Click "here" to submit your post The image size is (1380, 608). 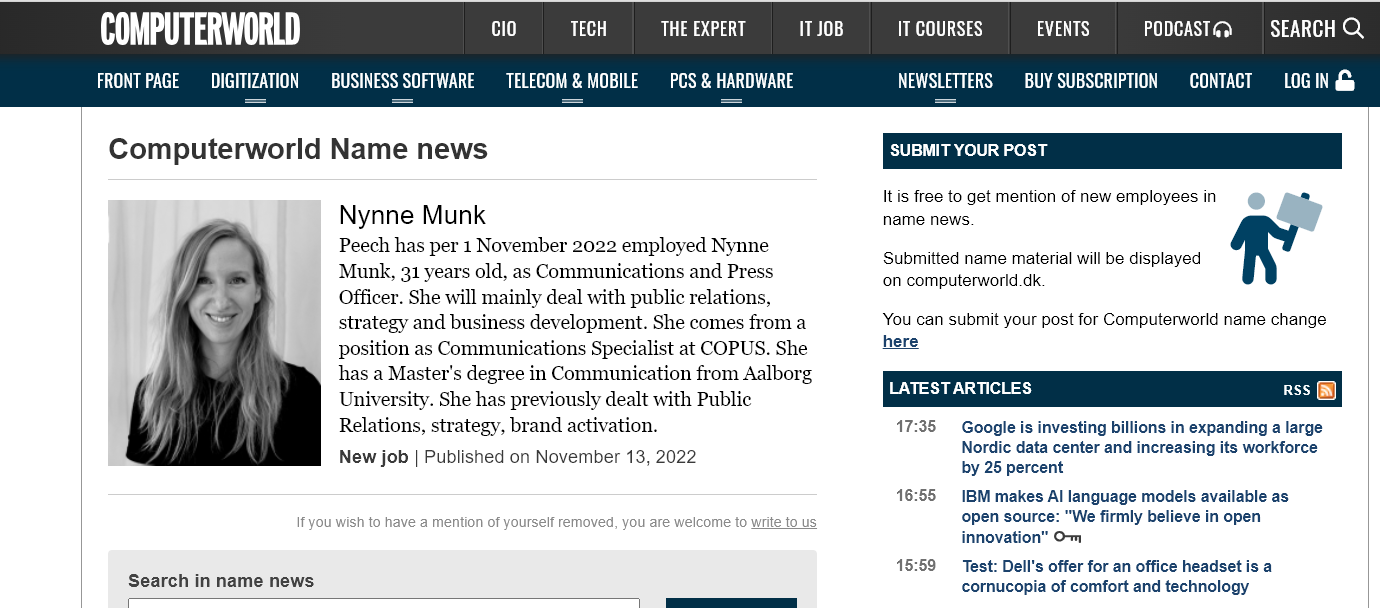900,342
